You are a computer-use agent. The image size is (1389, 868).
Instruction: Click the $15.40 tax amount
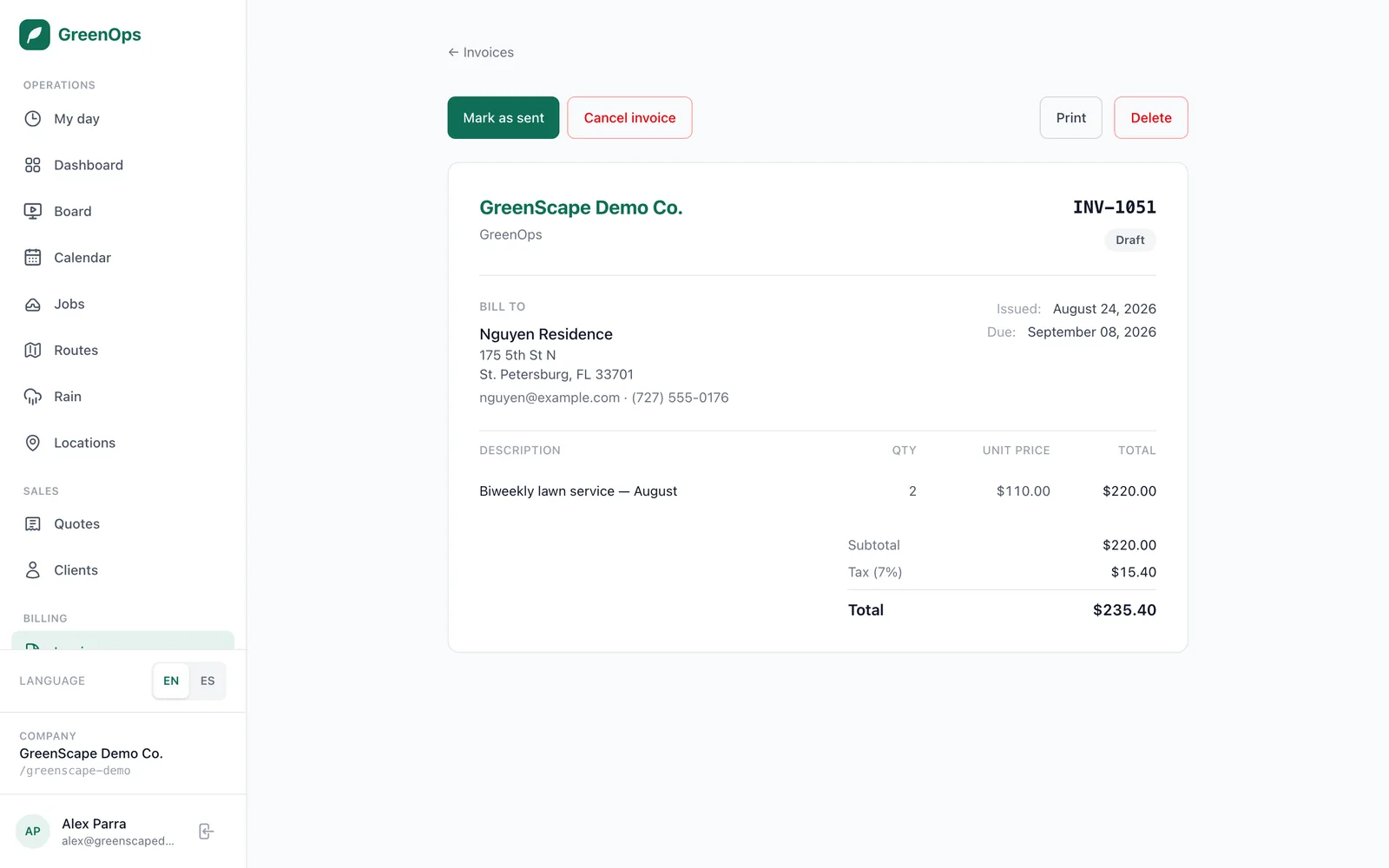[1134, 572]
